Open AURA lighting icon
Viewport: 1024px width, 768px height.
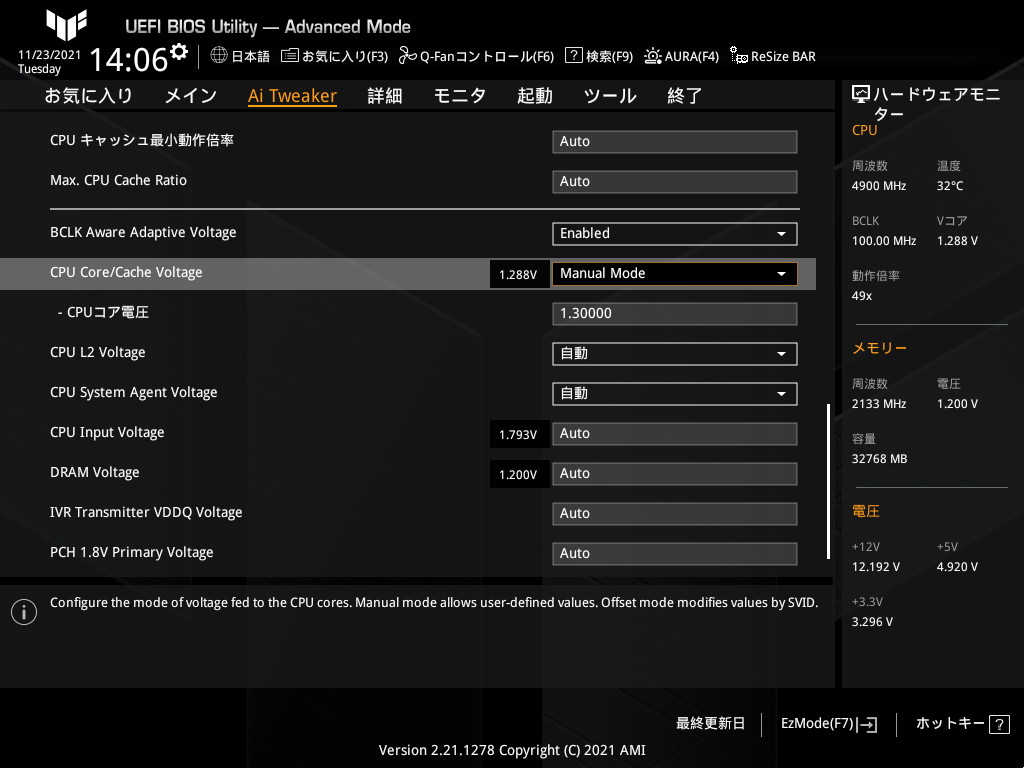tap(652, 56)
